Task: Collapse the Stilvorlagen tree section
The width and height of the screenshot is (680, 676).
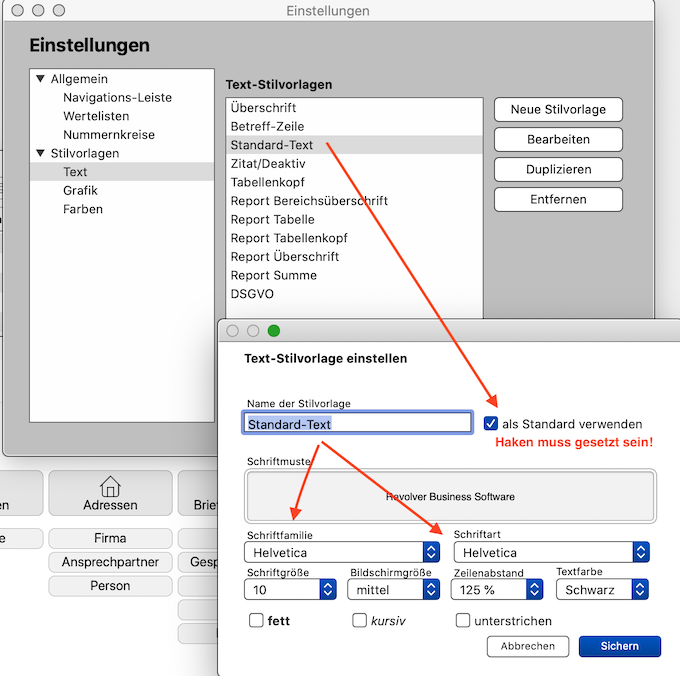Action: tap(40, 153)
